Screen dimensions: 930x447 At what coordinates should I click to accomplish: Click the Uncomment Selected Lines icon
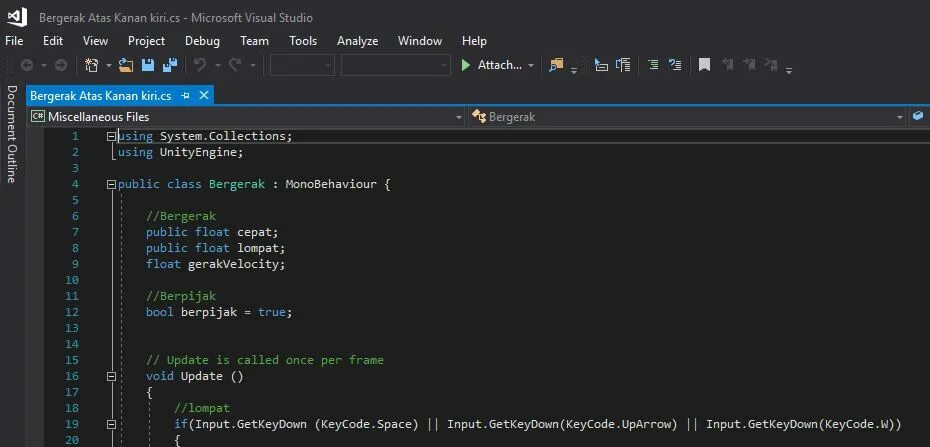(675, 65)
